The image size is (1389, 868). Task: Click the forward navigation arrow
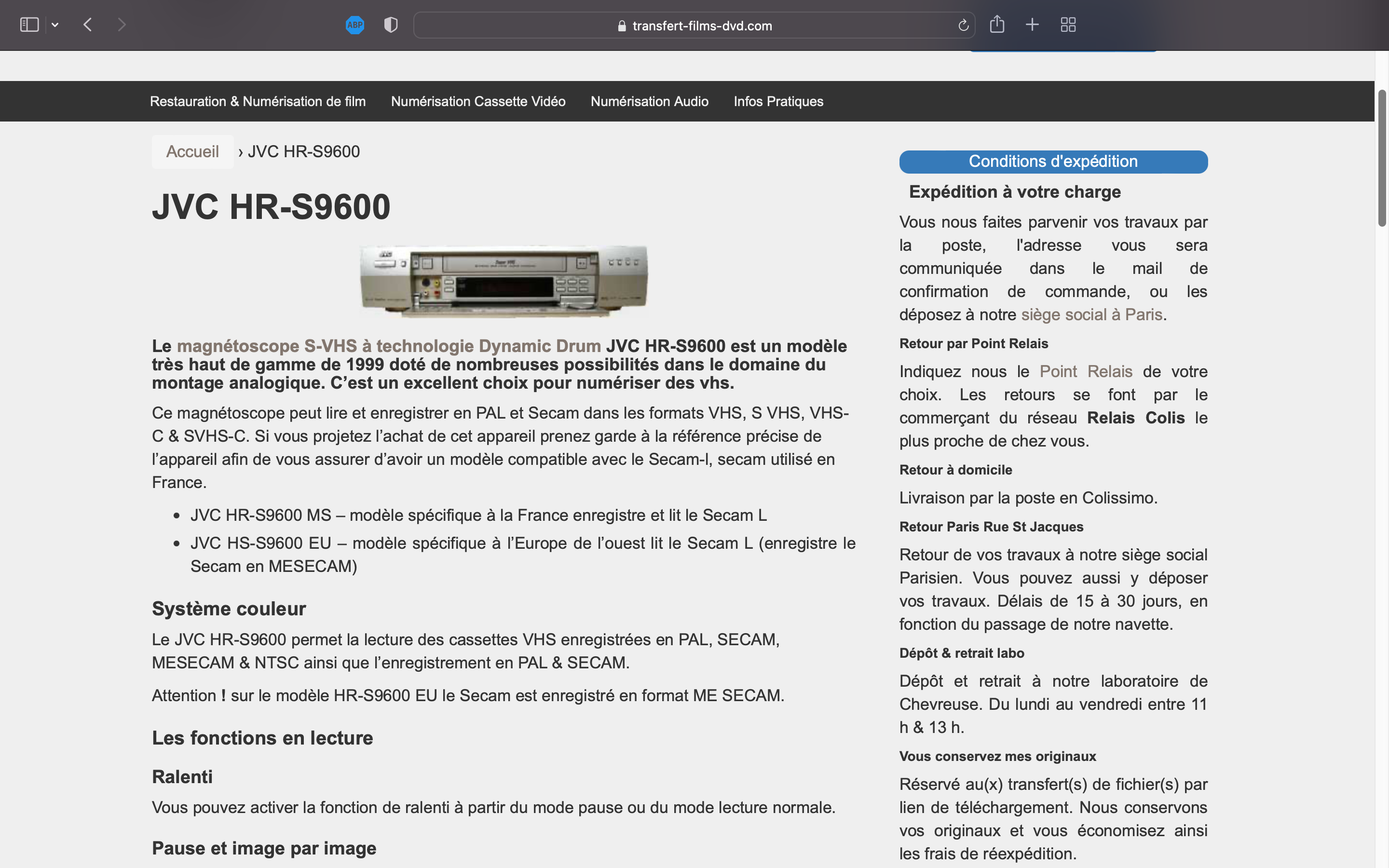click(x=121, y=25)
